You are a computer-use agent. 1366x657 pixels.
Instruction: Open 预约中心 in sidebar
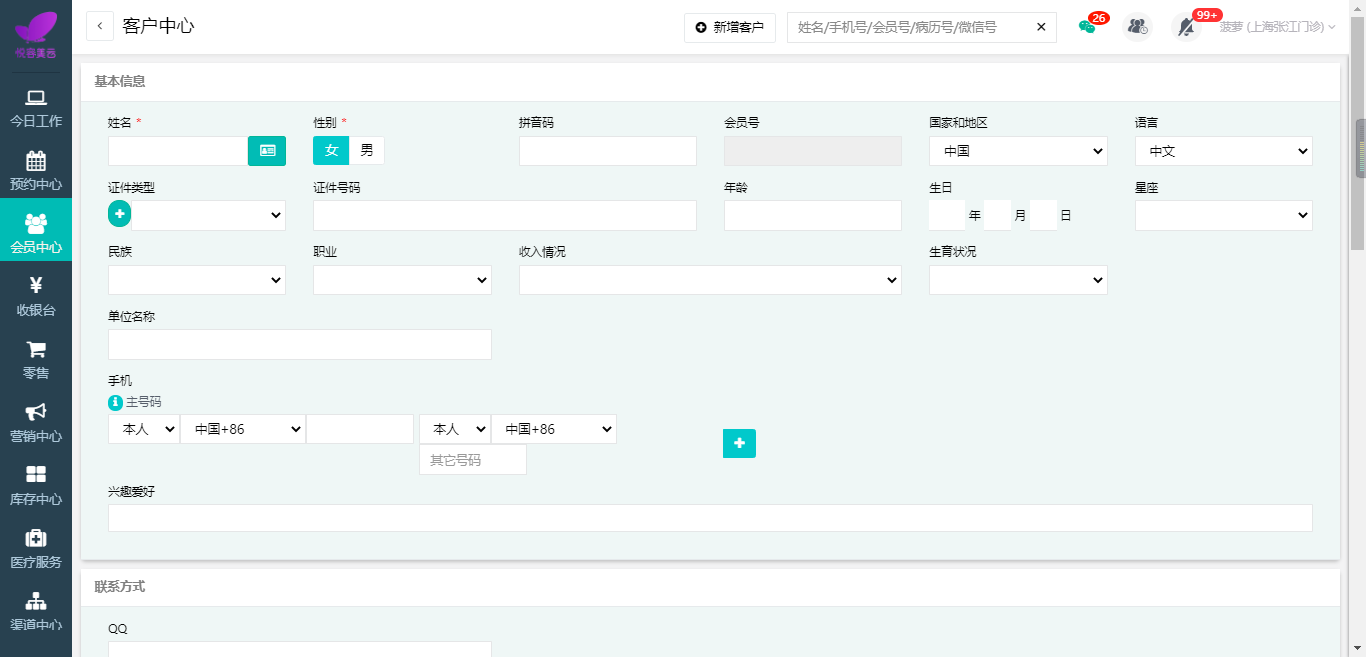point(36,171)
